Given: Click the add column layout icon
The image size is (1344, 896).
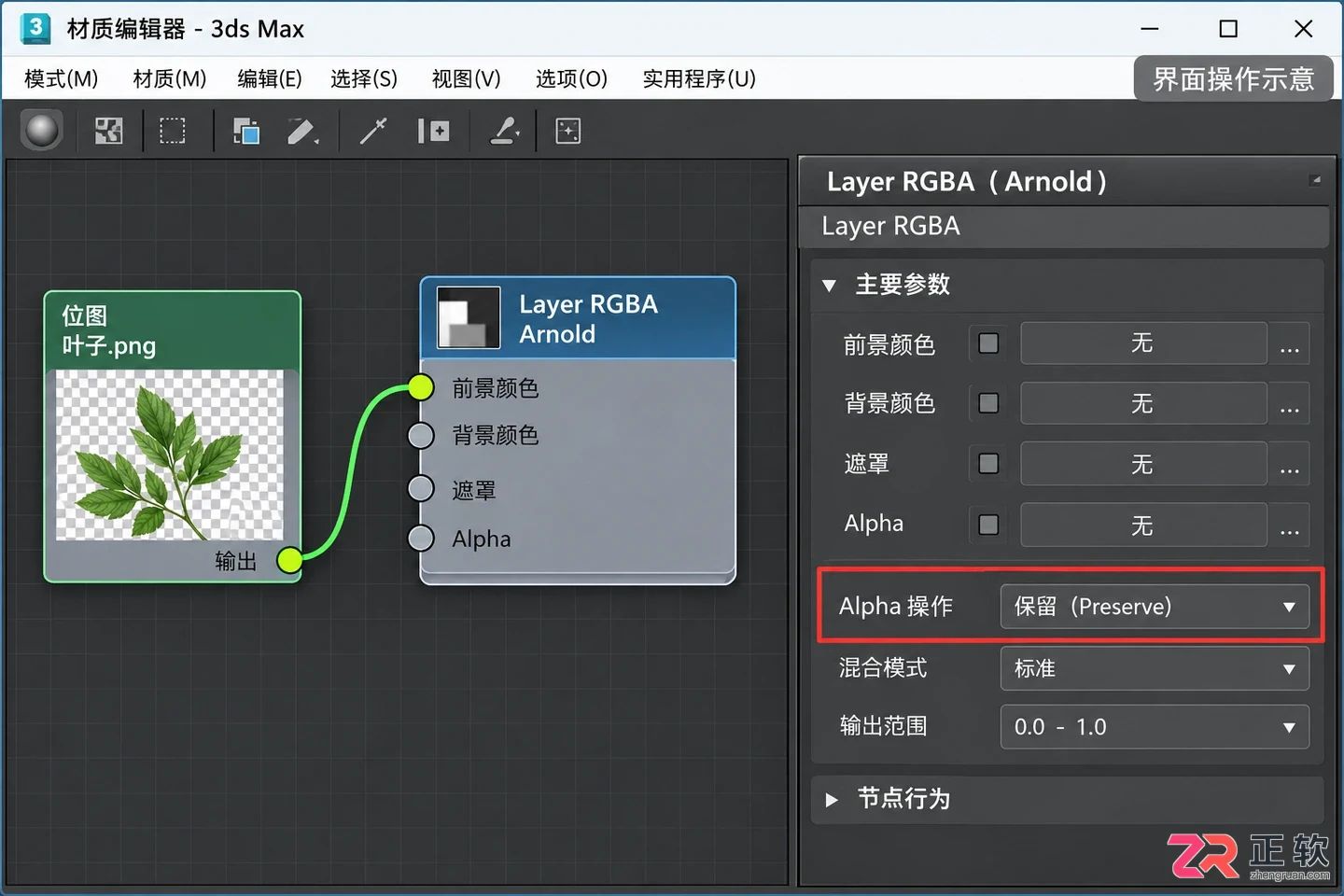Looking at the screenshot, I should [x=433, y=131].
